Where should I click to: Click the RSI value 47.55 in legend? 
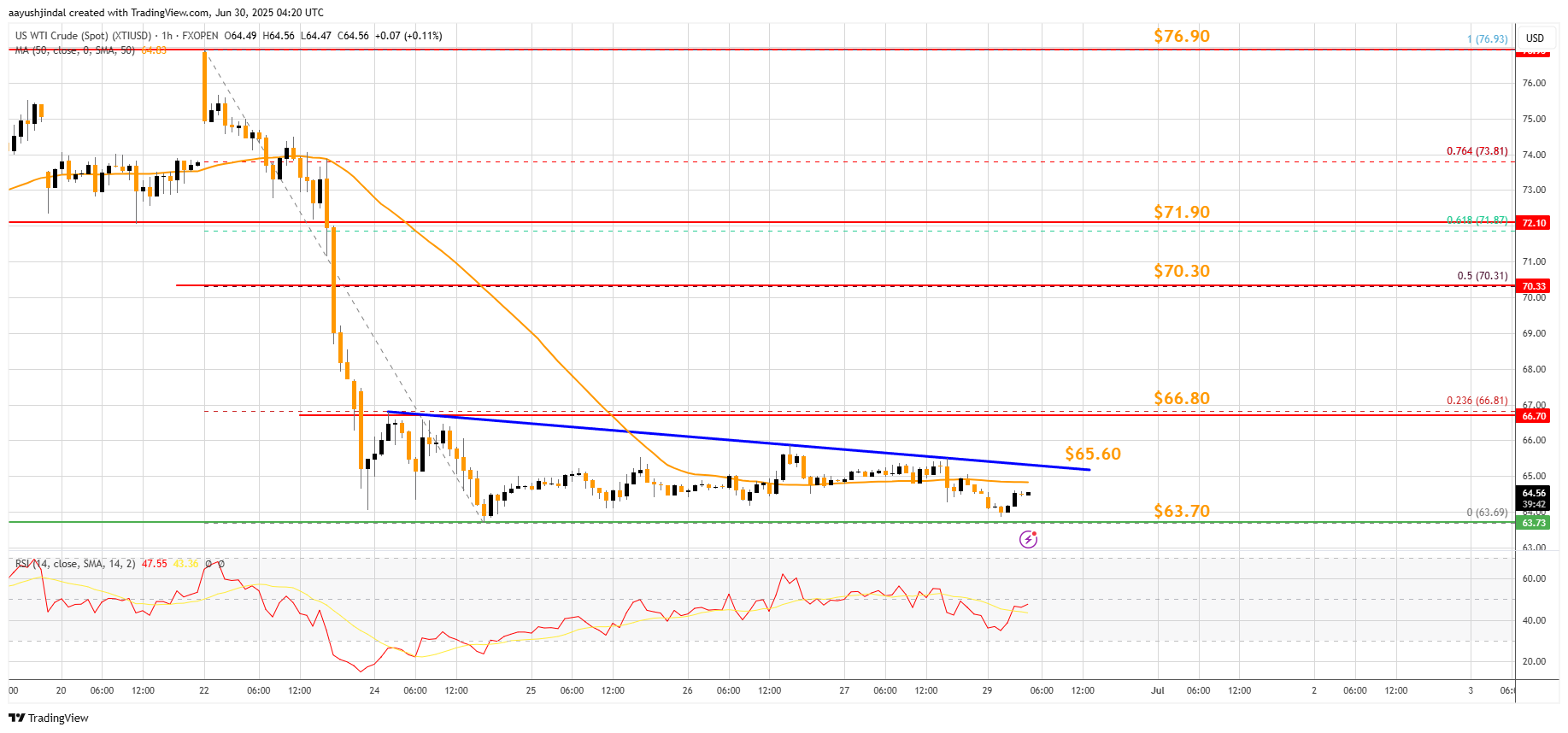click(x=155, y=564)
